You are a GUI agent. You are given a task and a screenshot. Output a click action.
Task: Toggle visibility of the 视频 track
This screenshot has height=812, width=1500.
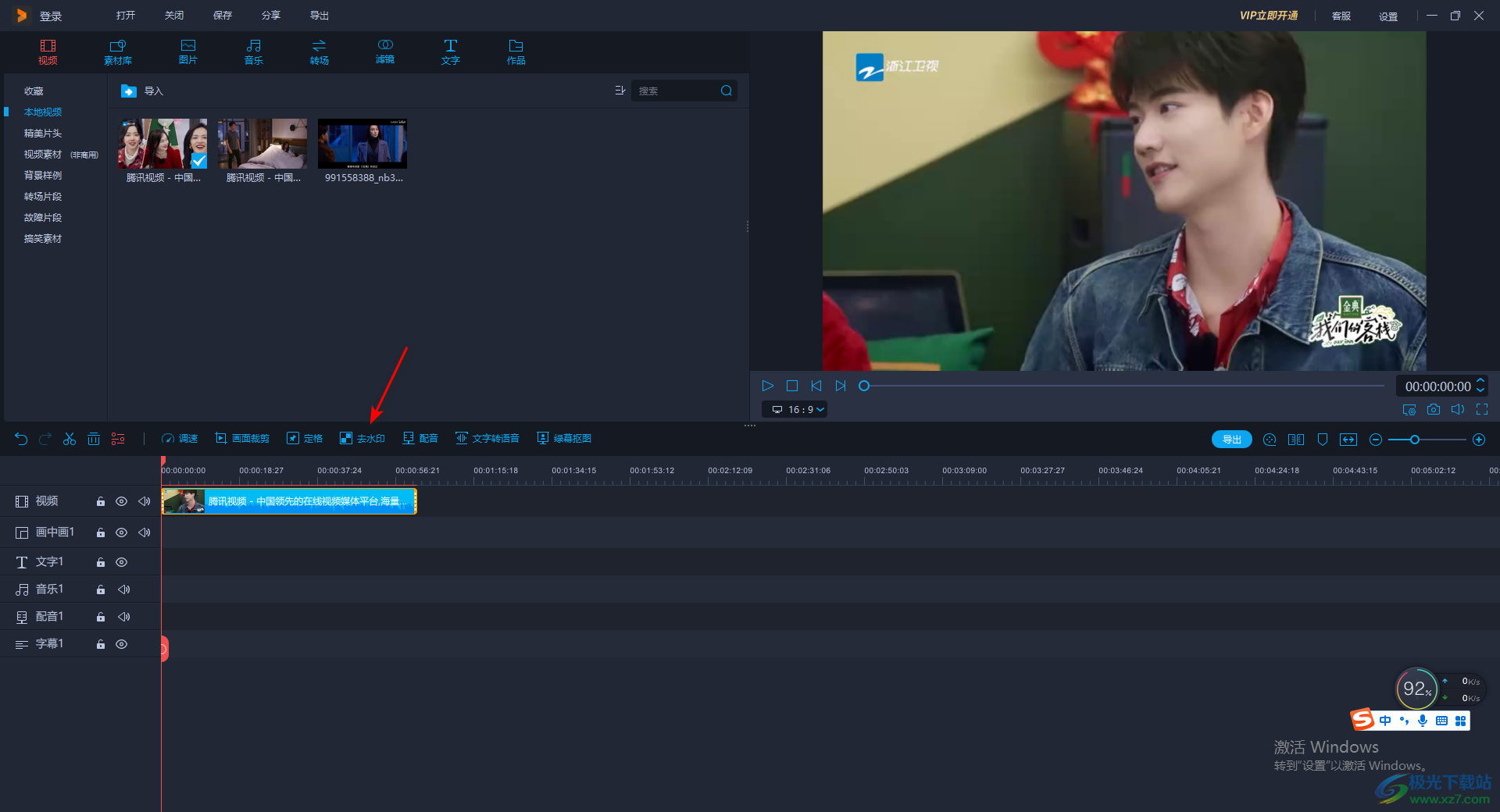pos(122,501)
